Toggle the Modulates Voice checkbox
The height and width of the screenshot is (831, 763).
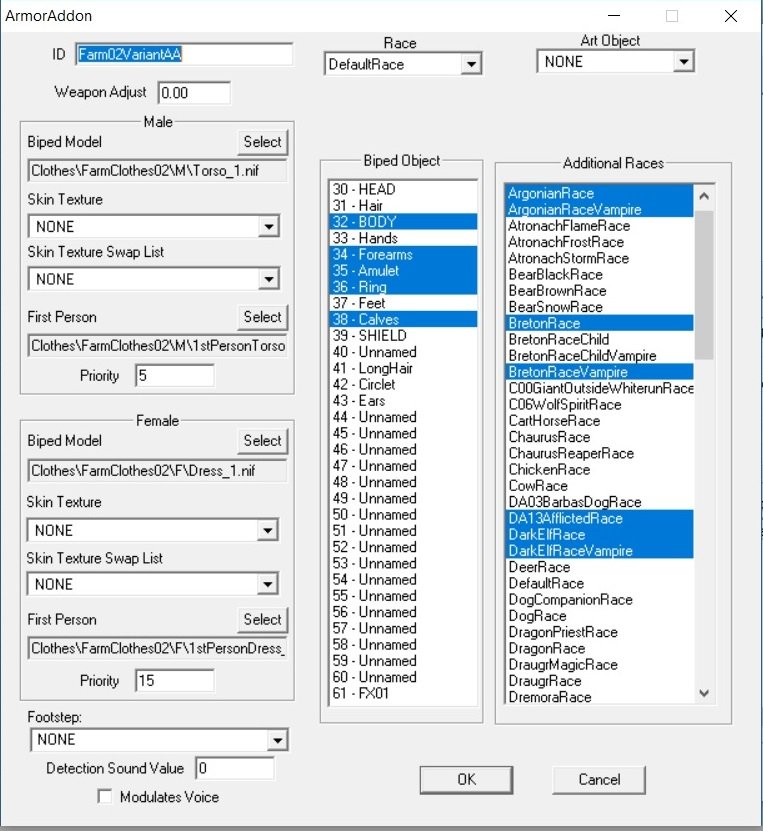pos(105,797)
